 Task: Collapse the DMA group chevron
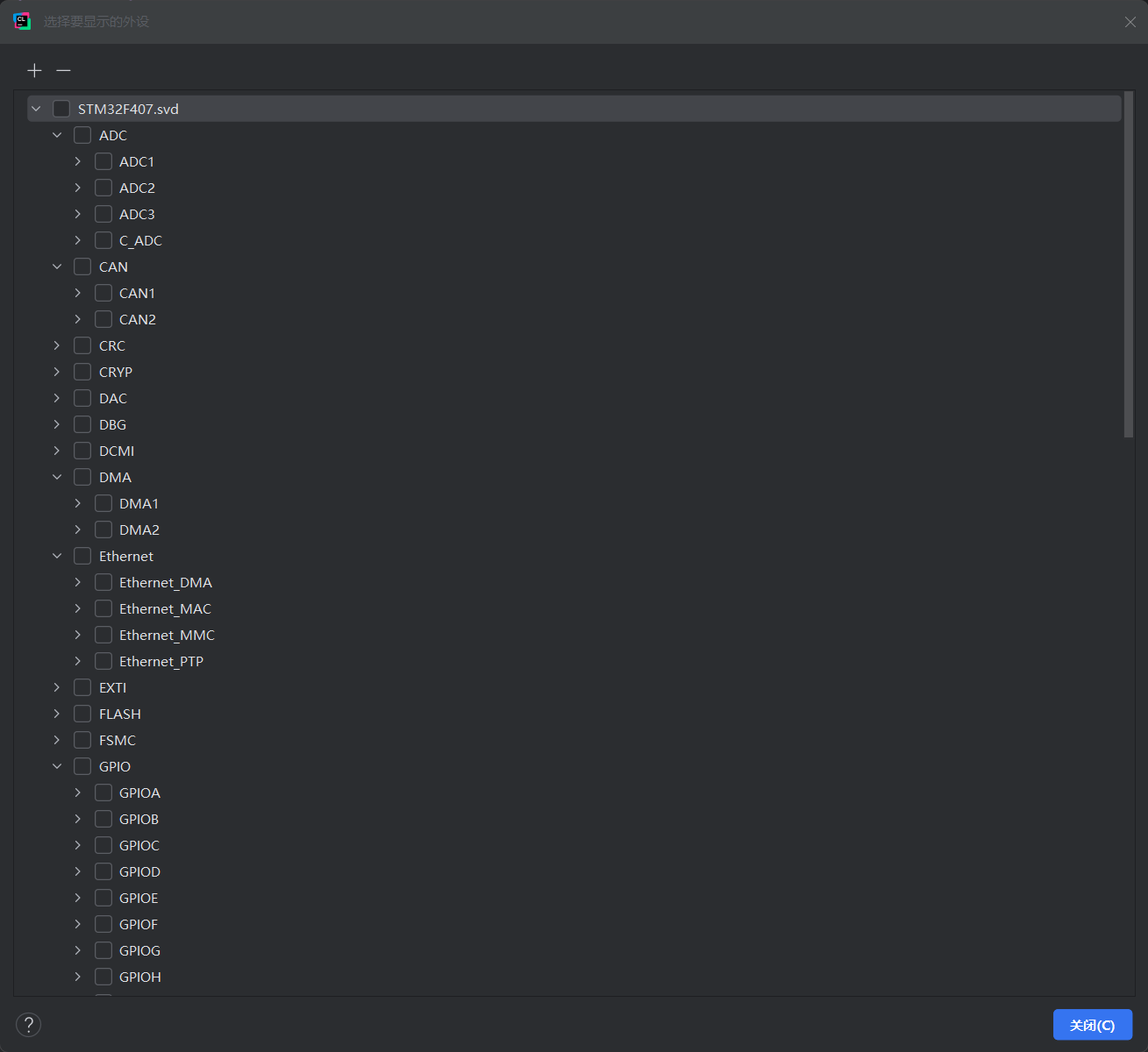tap(57, 477)
